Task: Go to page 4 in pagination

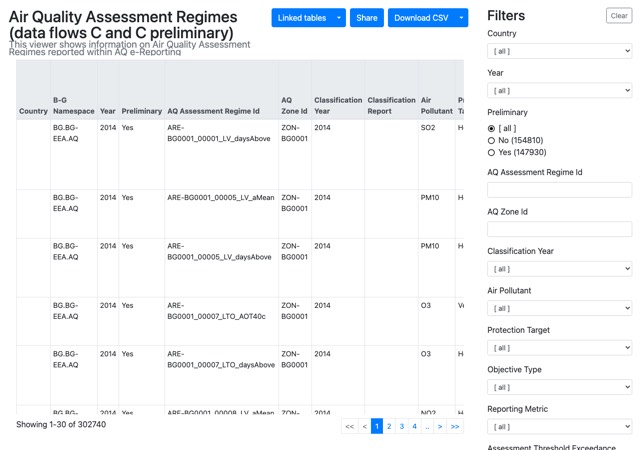Action: coord(414,426)
